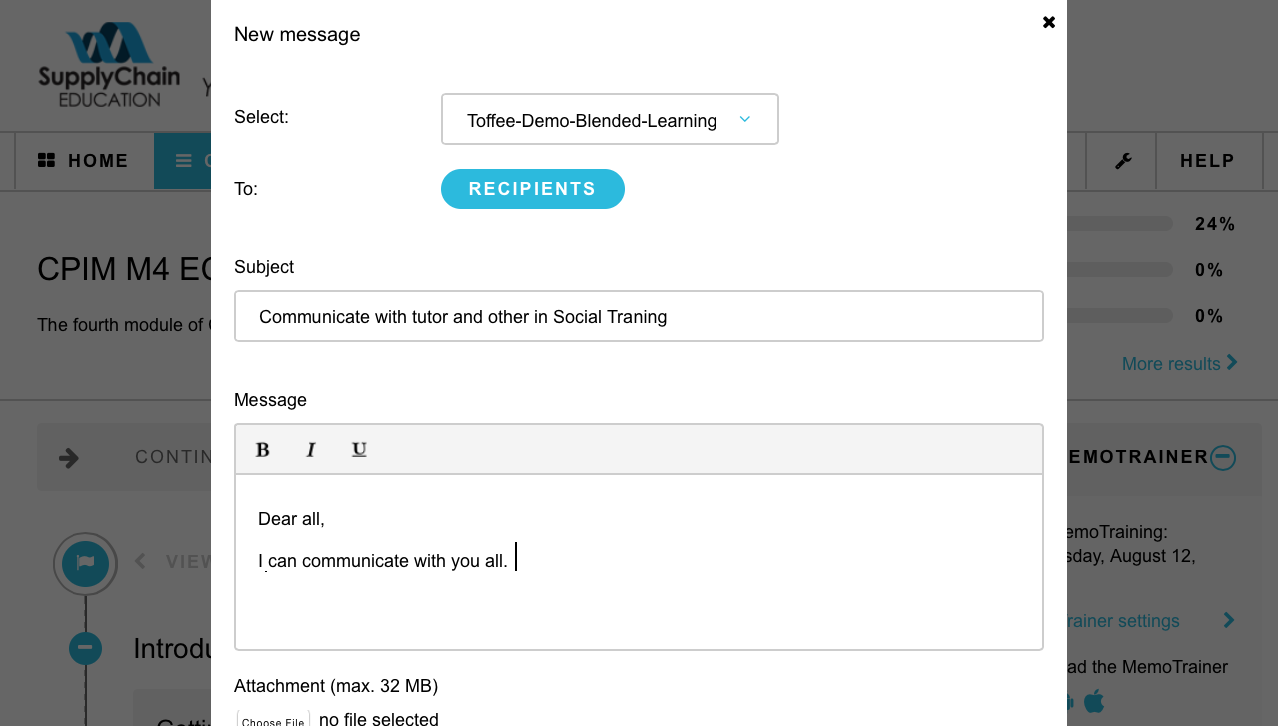The height and width of the screenshot is (726, 1278).
Task: Click the continue arrow icon
Action: [69, 458]
